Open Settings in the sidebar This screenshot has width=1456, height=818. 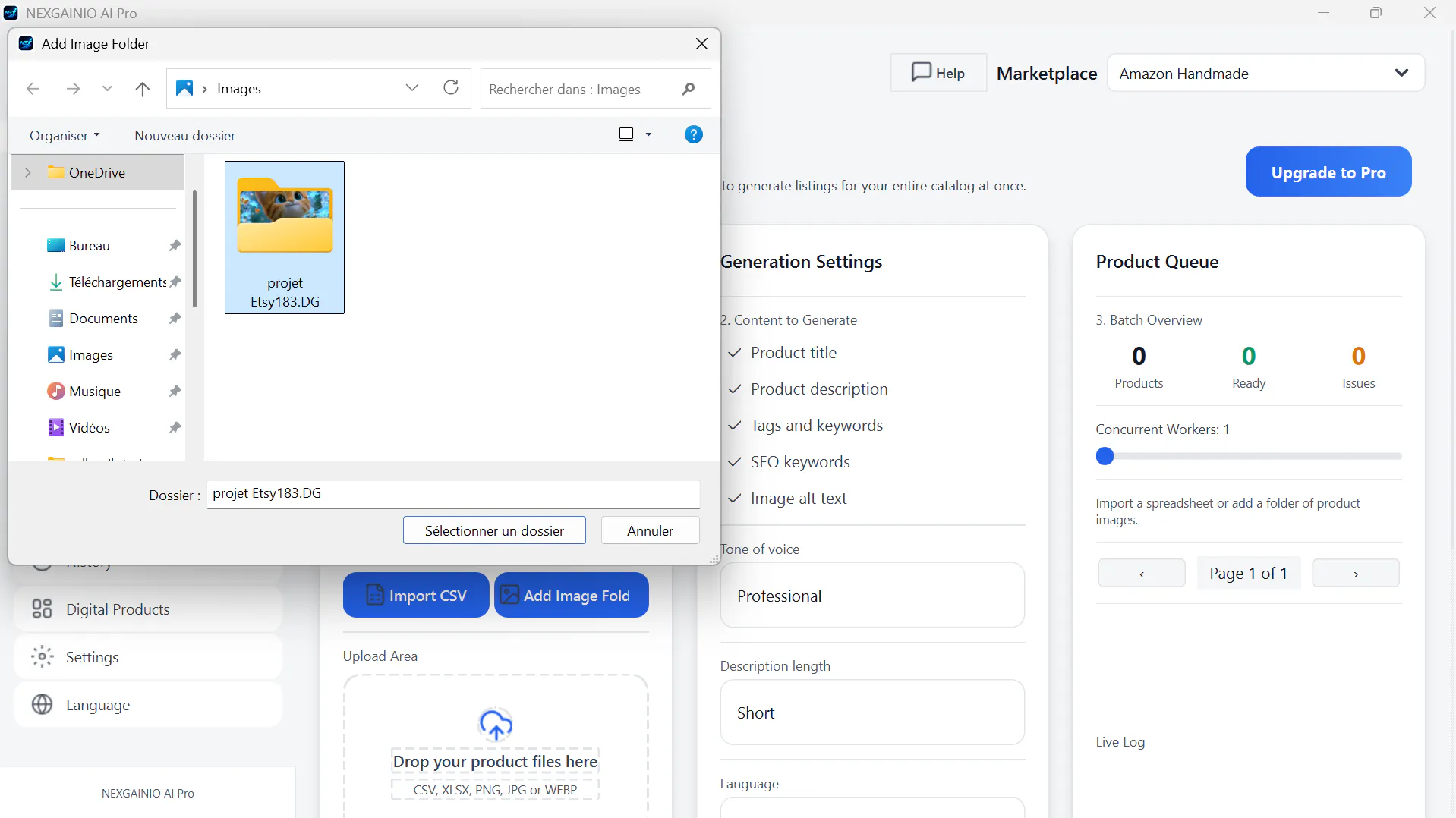[148, 657]
